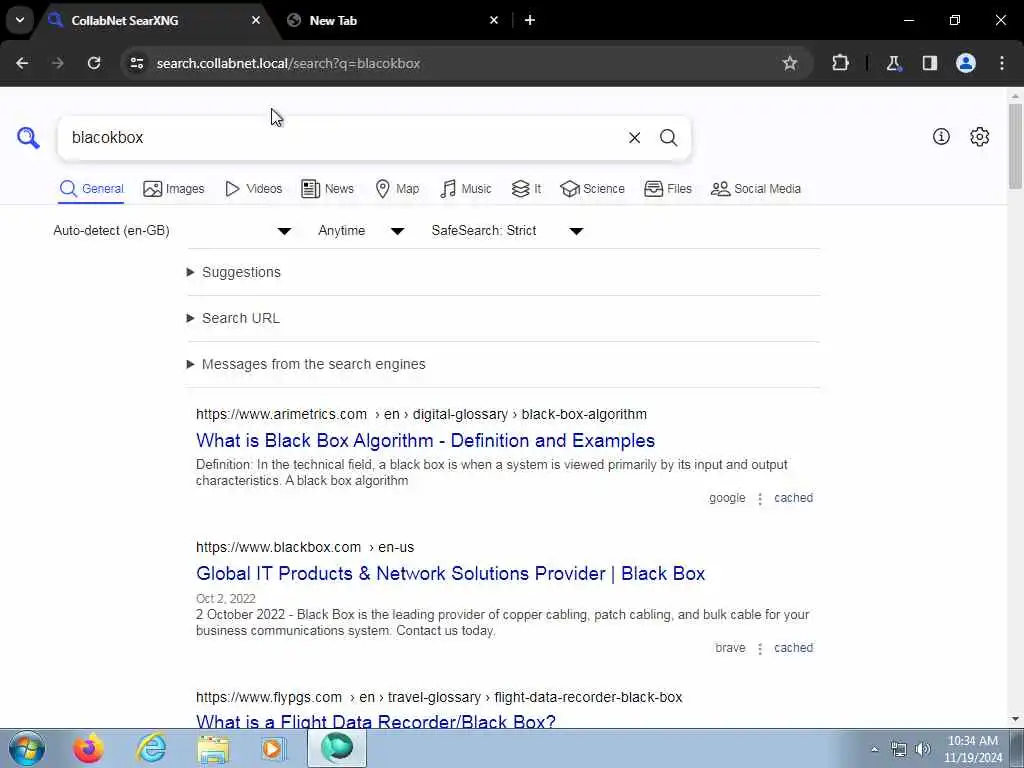Open the tab search dropdown arrow
Image resolution: width=1024 pixels, height=768 pixels.
20,20
